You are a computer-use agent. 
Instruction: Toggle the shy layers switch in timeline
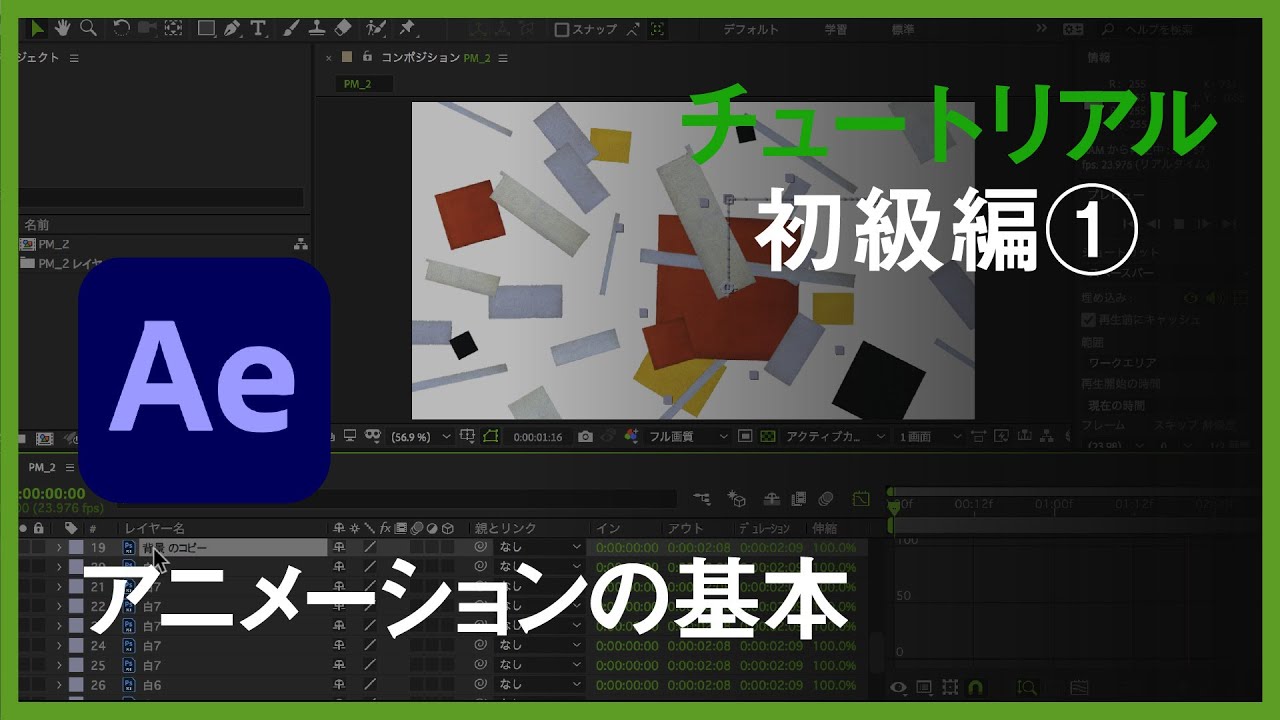[x=771, y=498]
